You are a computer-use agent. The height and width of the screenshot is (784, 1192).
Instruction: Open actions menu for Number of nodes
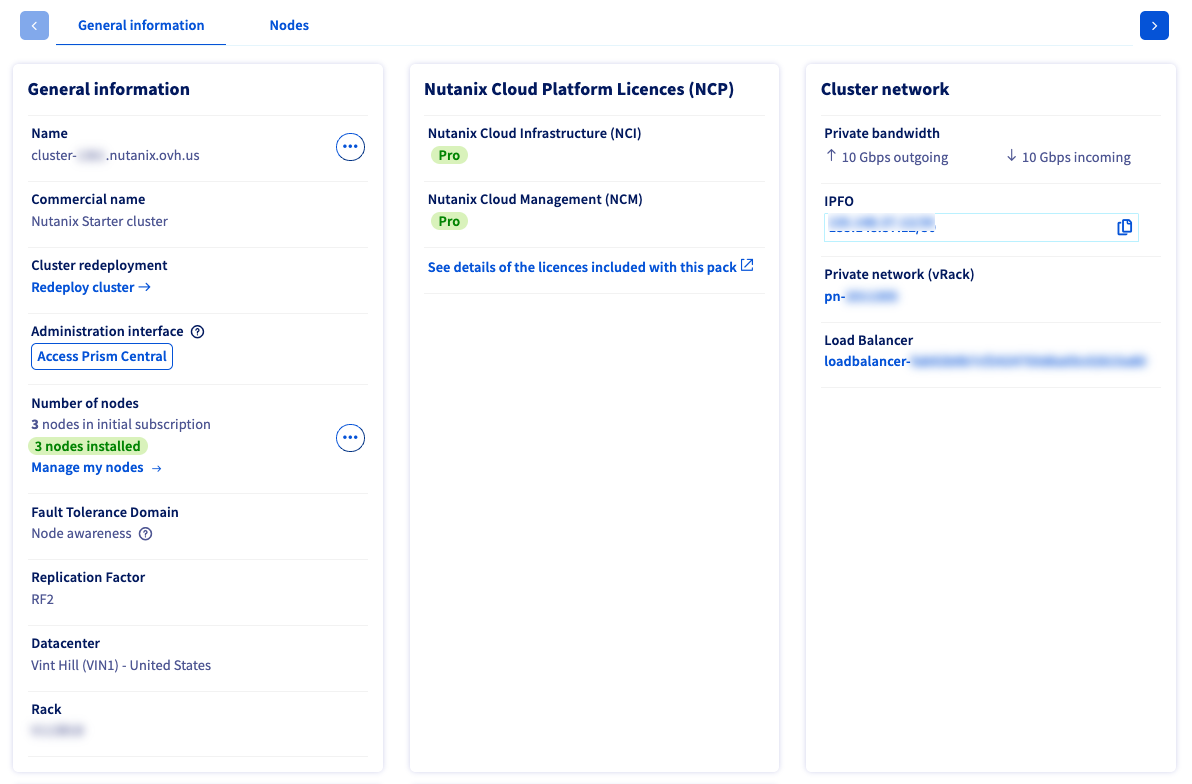point(350,438)
